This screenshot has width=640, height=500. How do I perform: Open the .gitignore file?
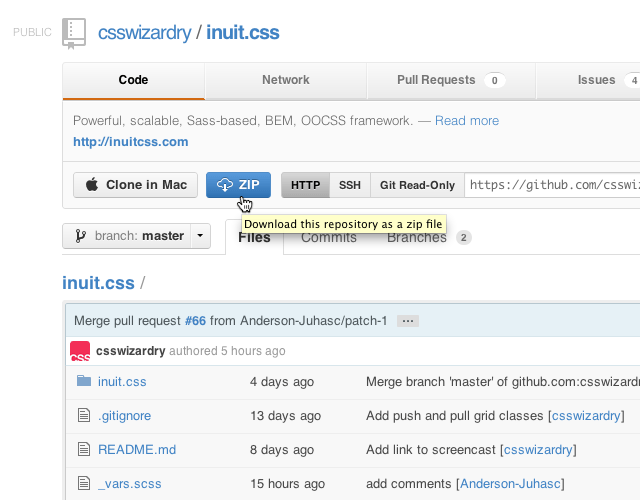click(124, 416)
